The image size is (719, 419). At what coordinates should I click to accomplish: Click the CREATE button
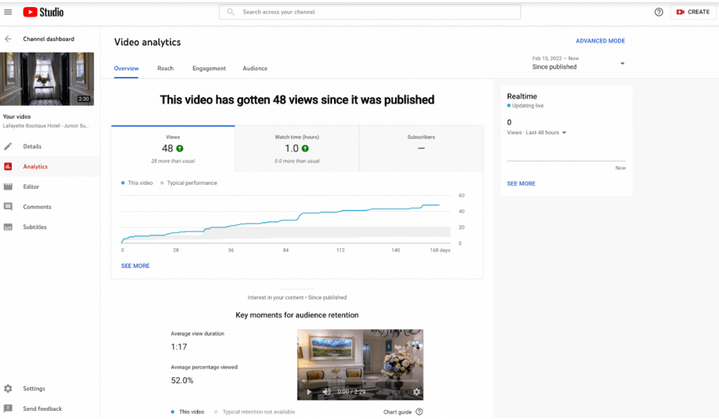coord(693,12)
